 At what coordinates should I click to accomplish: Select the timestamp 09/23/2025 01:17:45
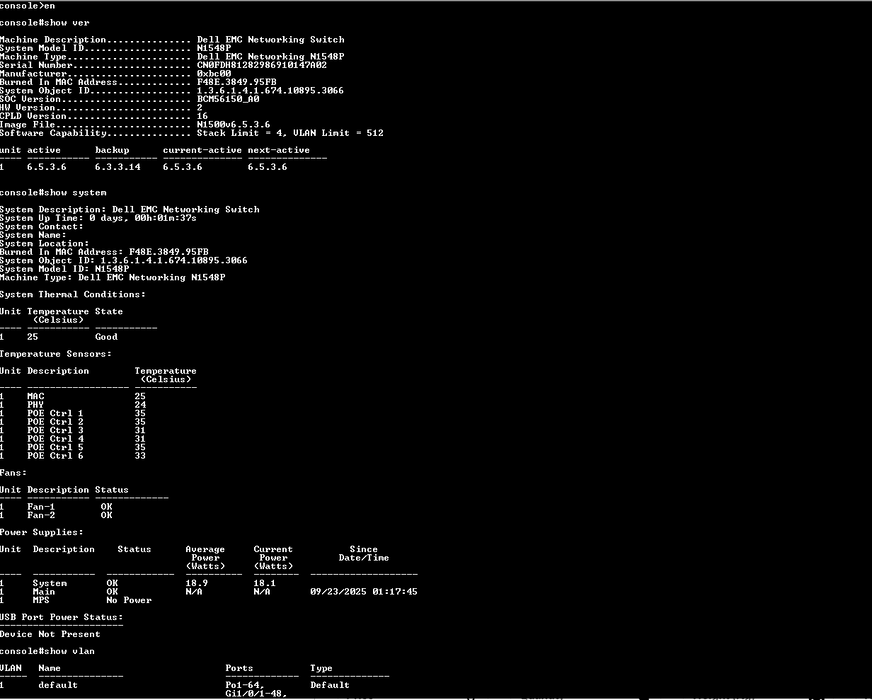point(364,592)
